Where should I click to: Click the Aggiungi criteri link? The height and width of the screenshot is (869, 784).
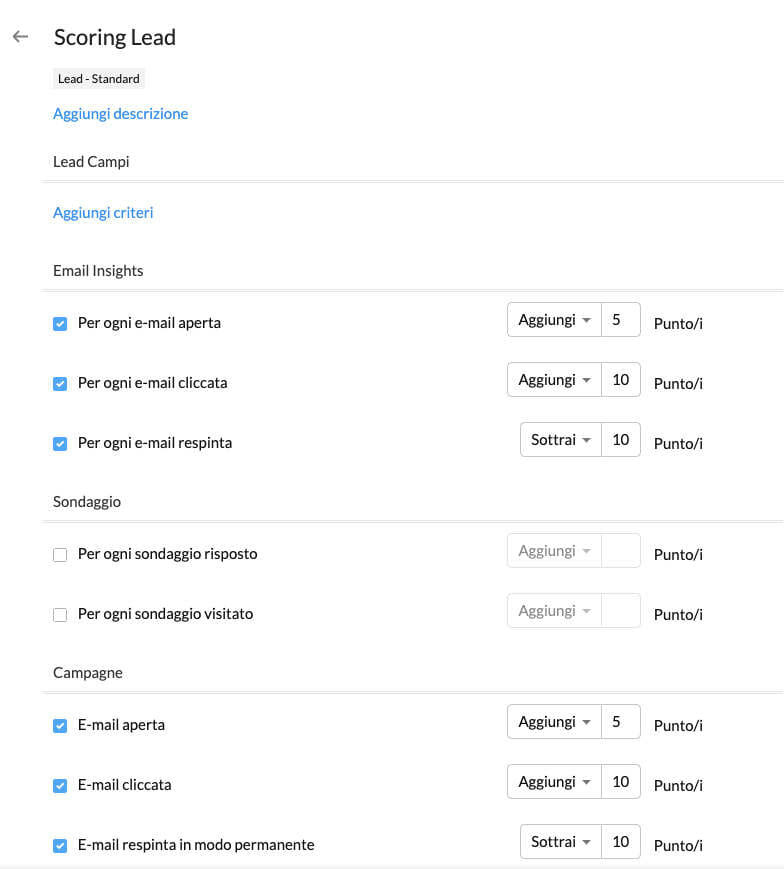point(103,213)
